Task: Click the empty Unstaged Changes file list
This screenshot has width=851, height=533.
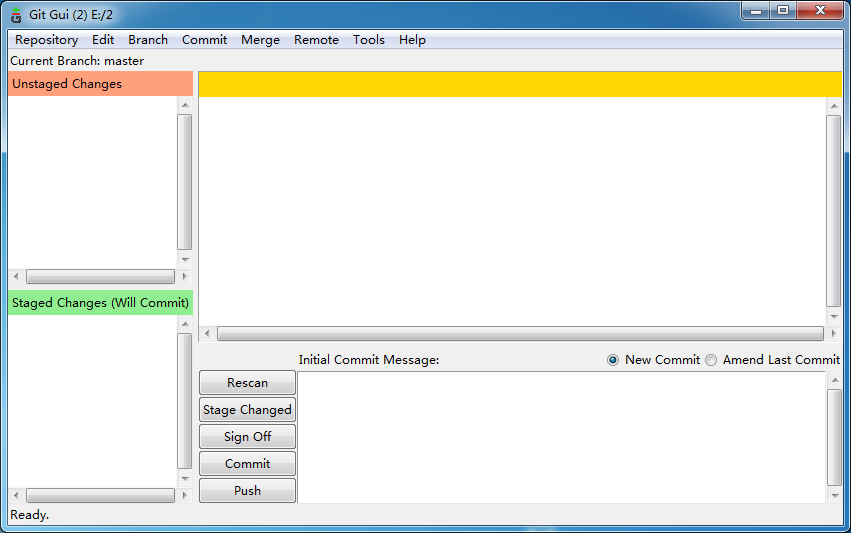Action: (92, 182)
